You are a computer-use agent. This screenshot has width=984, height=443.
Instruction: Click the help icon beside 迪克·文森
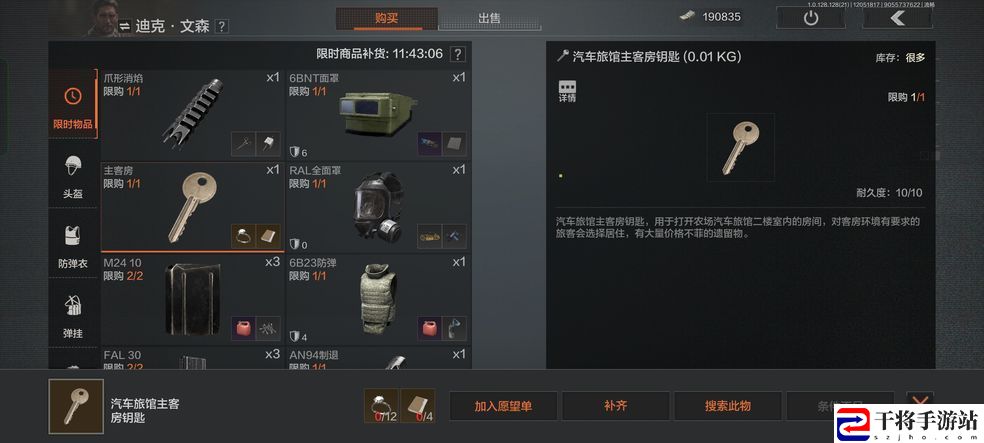coord(222,26)
